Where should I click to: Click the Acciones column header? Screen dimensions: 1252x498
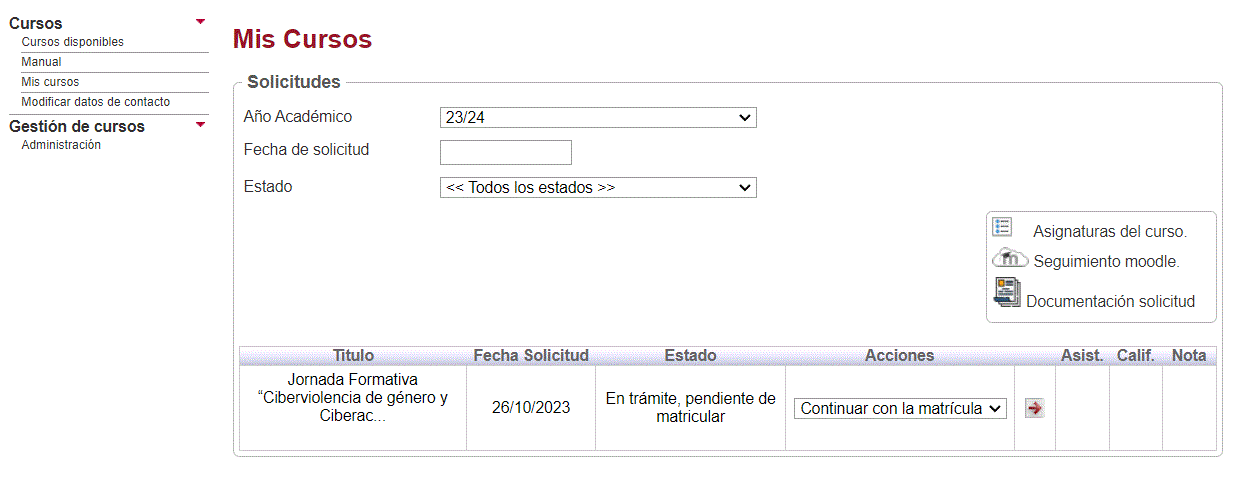pos(899,355)
